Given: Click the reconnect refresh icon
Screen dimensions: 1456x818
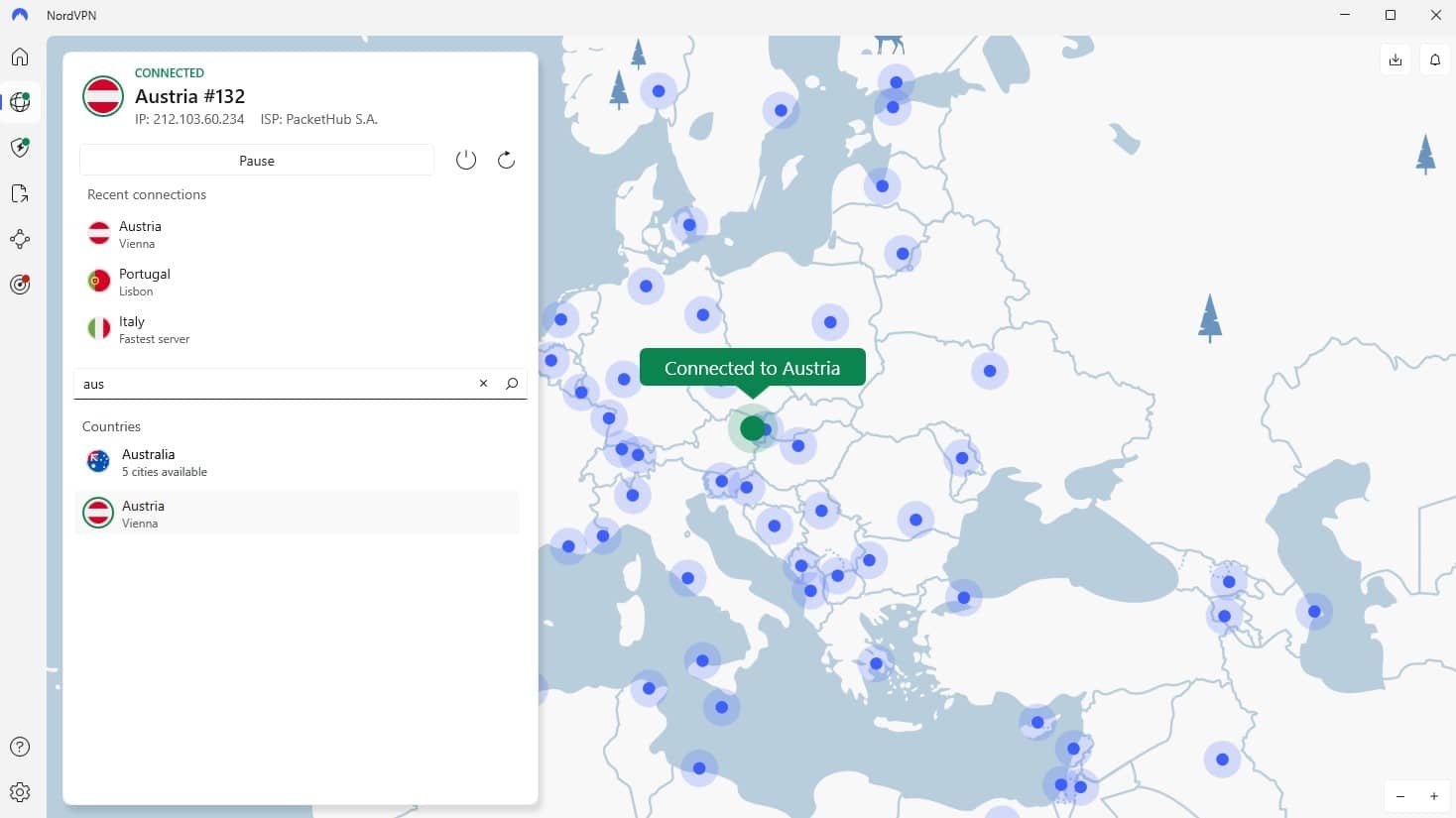Looking at the screenshot, I should [x=506, y=160].
